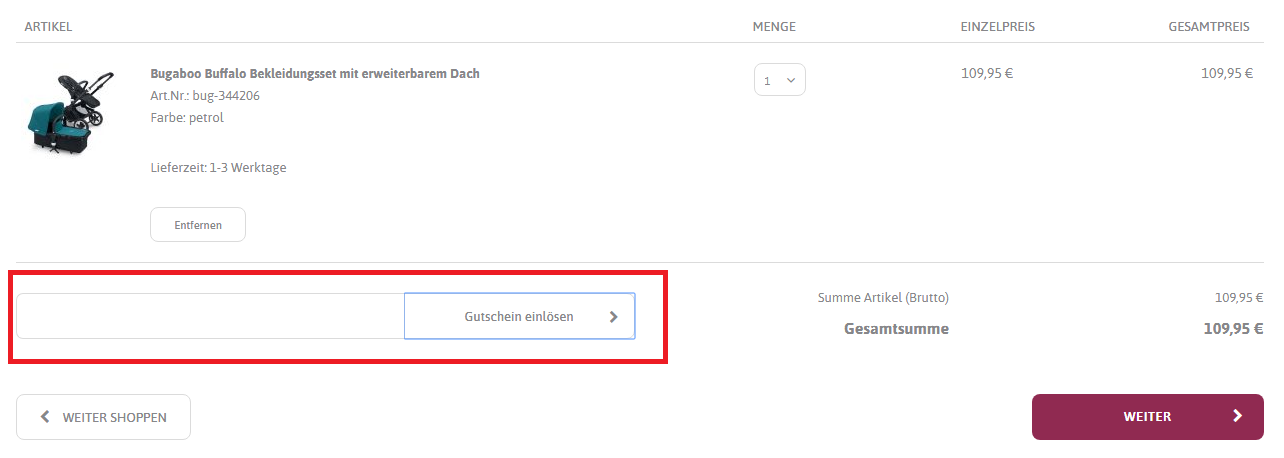Viewport: 1284px width, 458px height.
Task: Click the EINZELPREIS column header
Action: (997, 27)
